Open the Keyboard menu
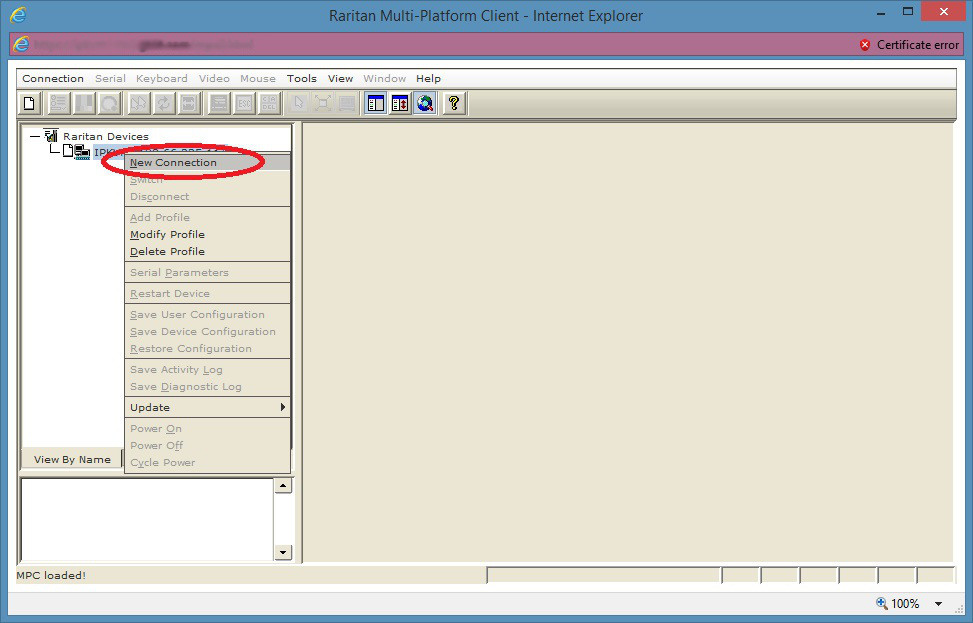Image resolution: width=973 pixels, height=623 pixels. point(161,78)
